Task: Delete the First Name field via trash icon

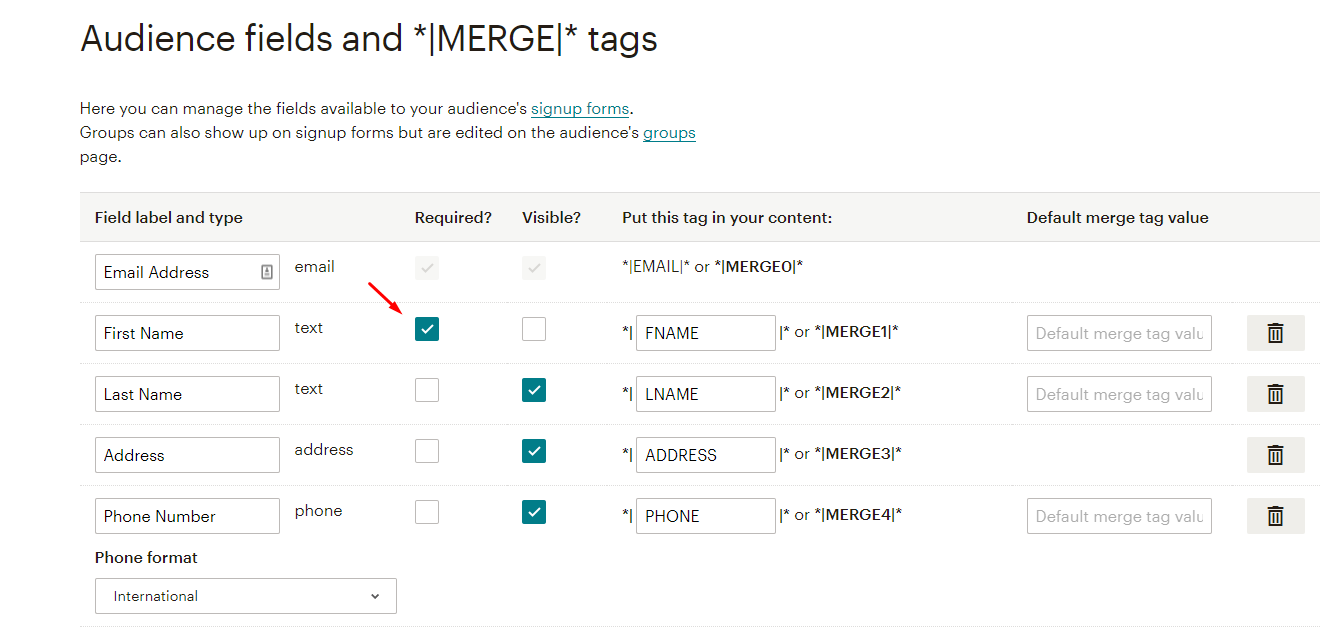Action: click(x=1275, y=333)
